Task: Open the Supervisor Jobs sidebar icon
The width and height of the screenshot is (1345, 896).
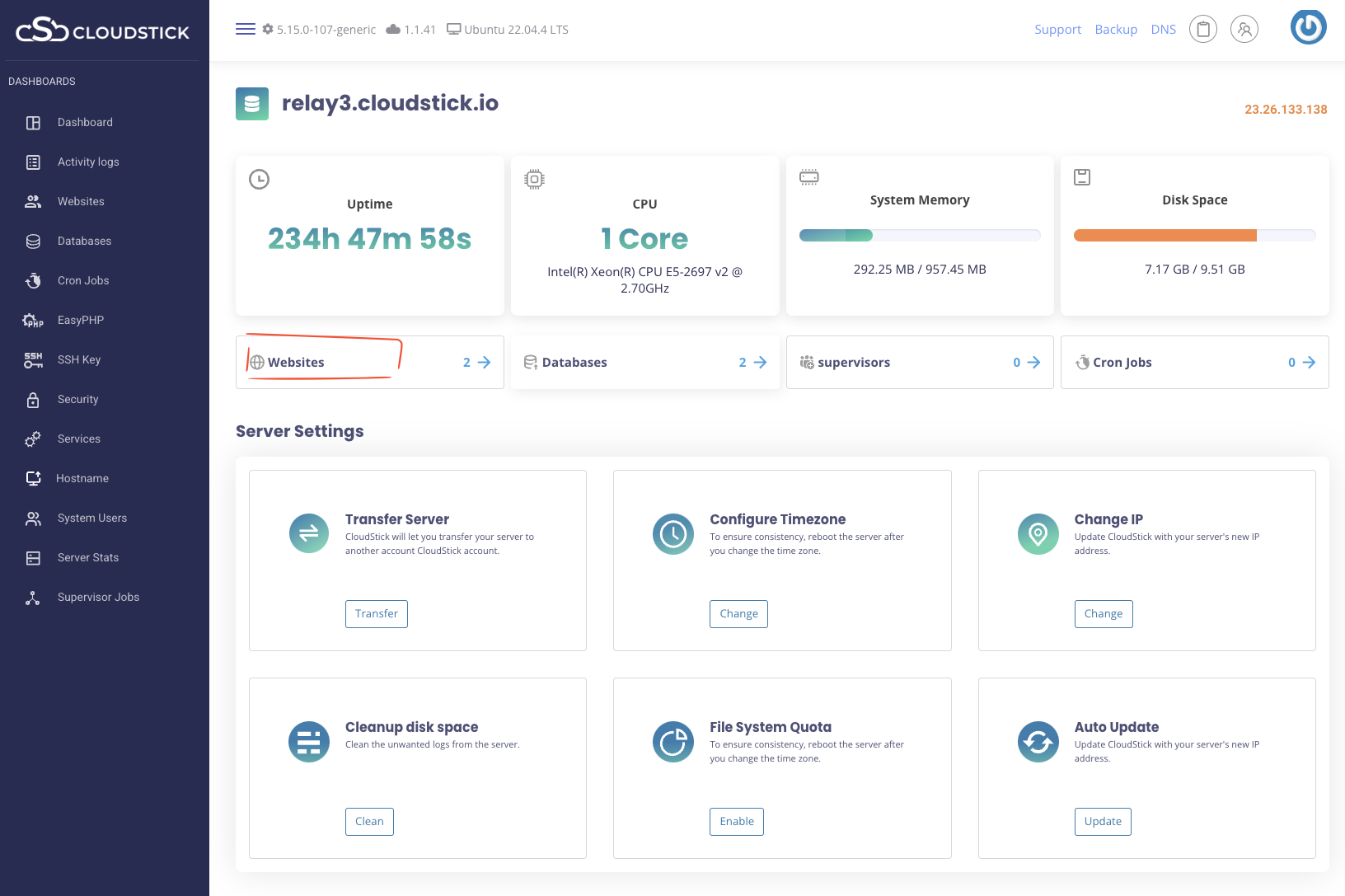Action: point(33,597)
